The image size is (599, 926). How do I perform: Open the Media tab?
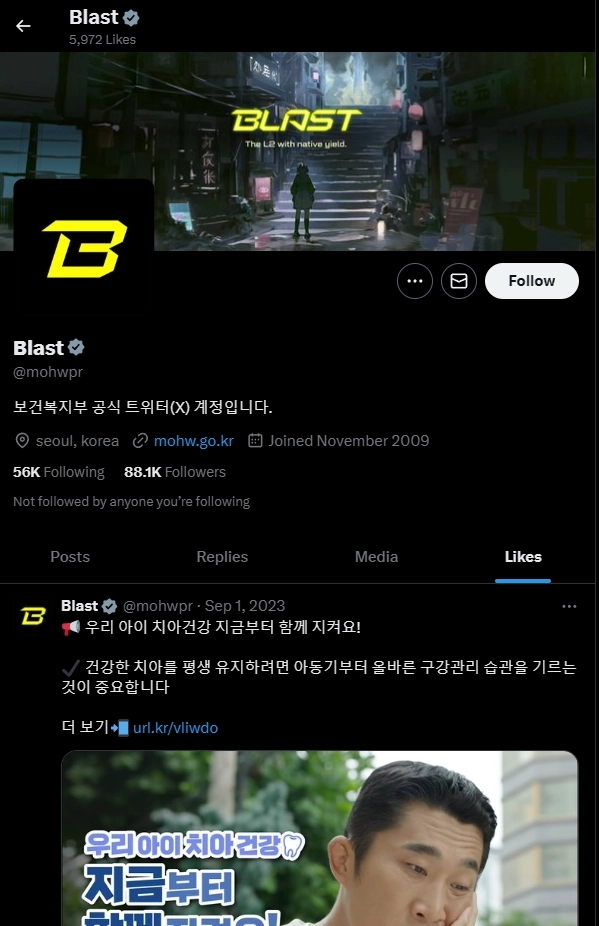coord(376,557)
